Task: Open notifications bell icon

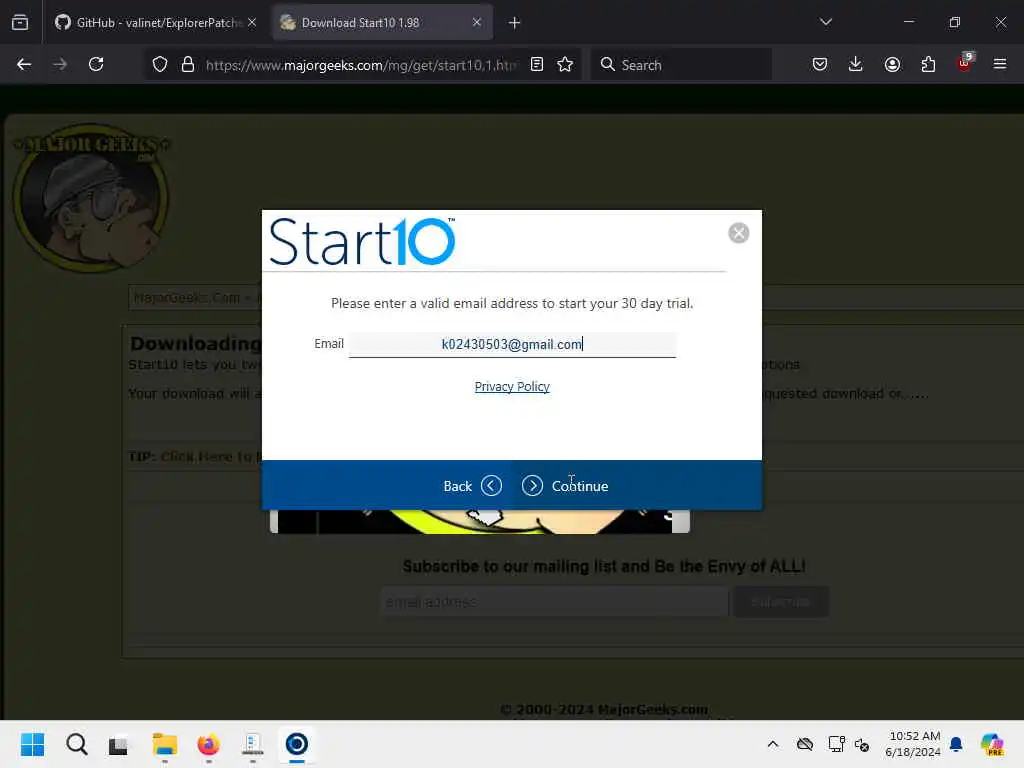Action: coord(956,744)
